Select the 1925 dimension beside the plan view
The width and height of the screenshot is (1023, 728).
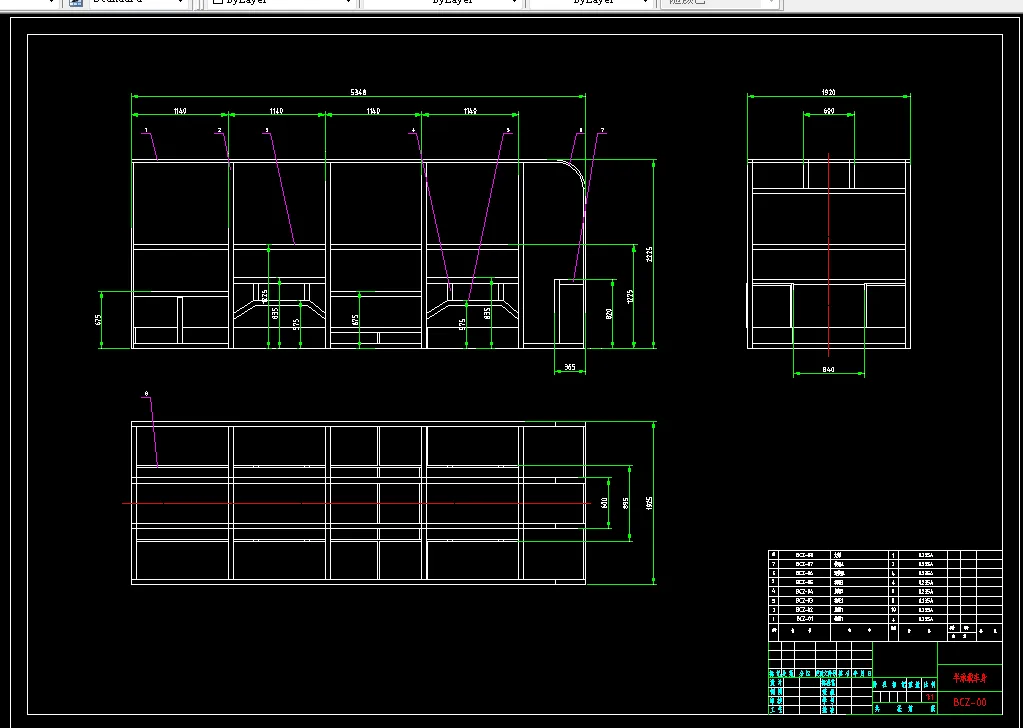pyautogui.click(x=649, y=503)
